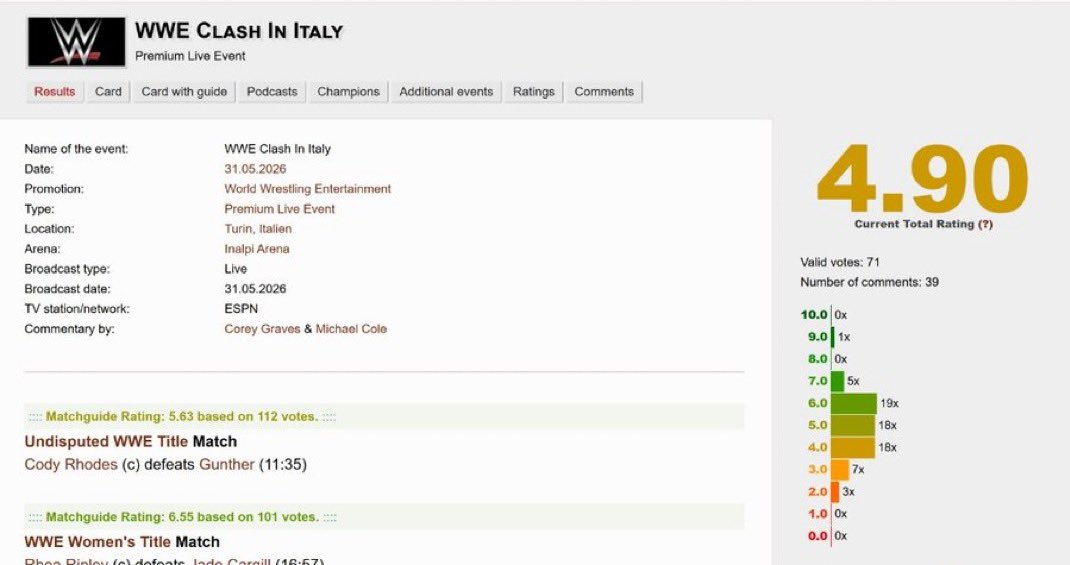Click the Number of comments: 39 text
1070x565 pixels.
coord(869,282)
